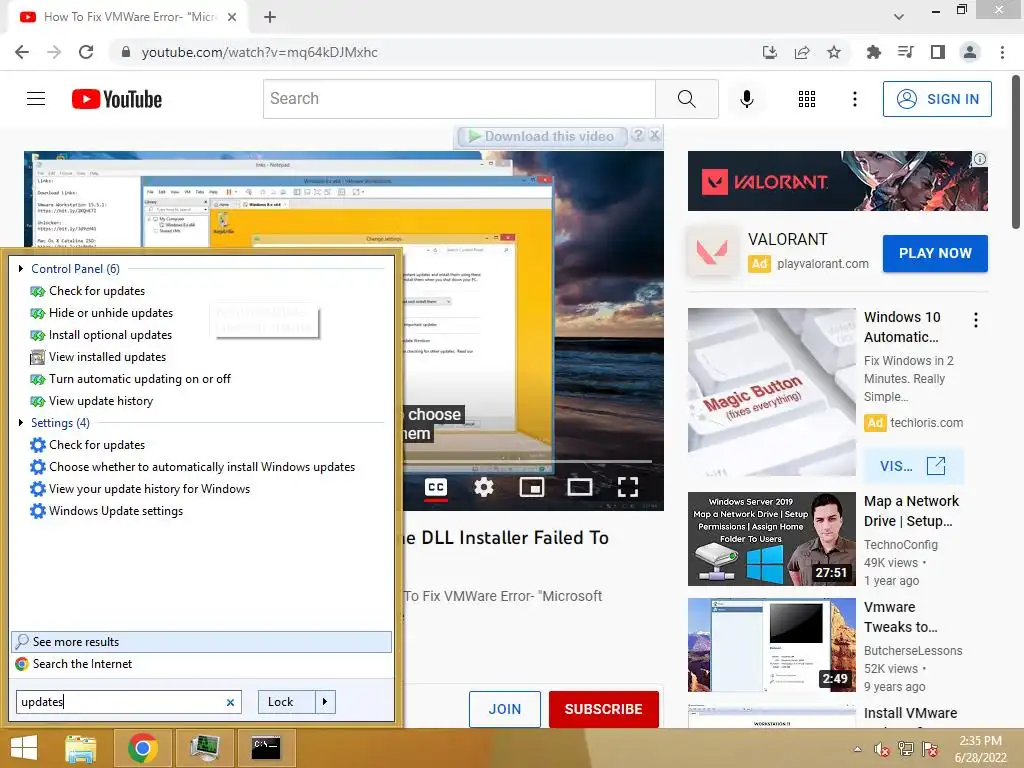The width and height of the screenshot is (1024, 768).
Task: Open Windows Start button
Action: coord(24,748)
